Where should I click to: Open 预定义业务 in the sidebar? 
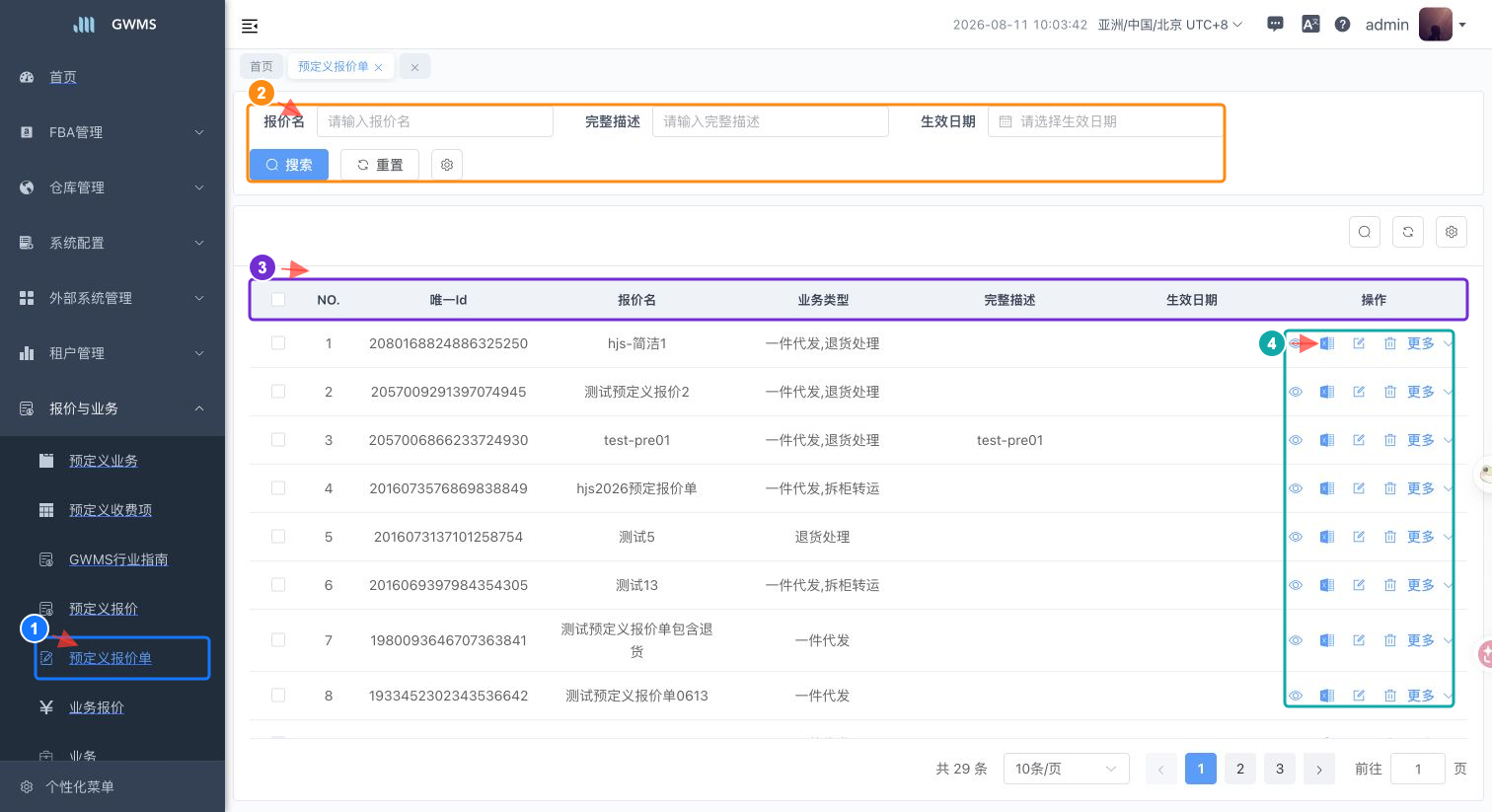[104, 461]
